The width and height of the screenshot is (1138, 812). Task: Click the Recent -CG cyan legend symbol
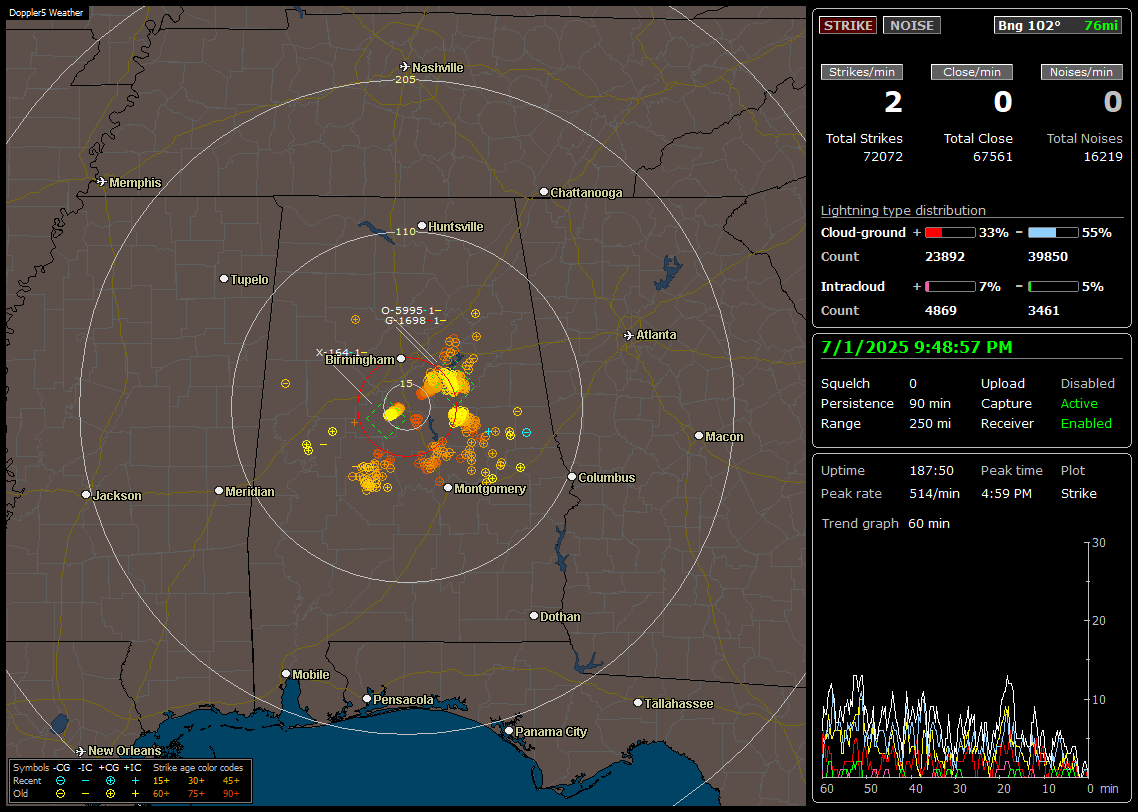click(60, 781)
